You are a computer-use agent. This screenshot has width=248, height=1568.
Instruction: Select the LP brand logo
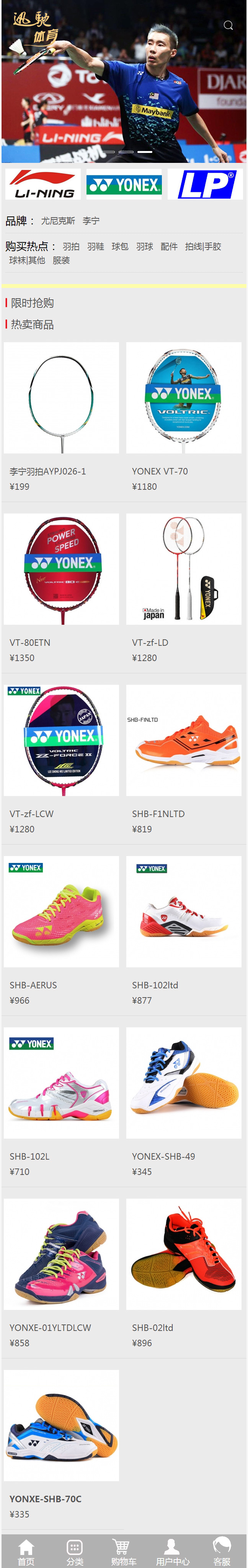(206, 184)
